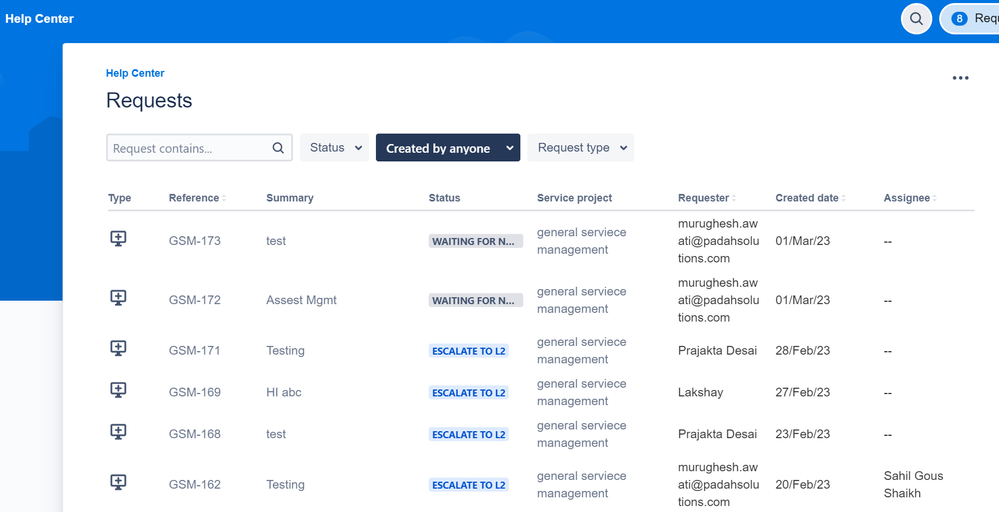Click ESCALATE TO L2 status of GSM-168
999x512 pixels.
(469, 434)
